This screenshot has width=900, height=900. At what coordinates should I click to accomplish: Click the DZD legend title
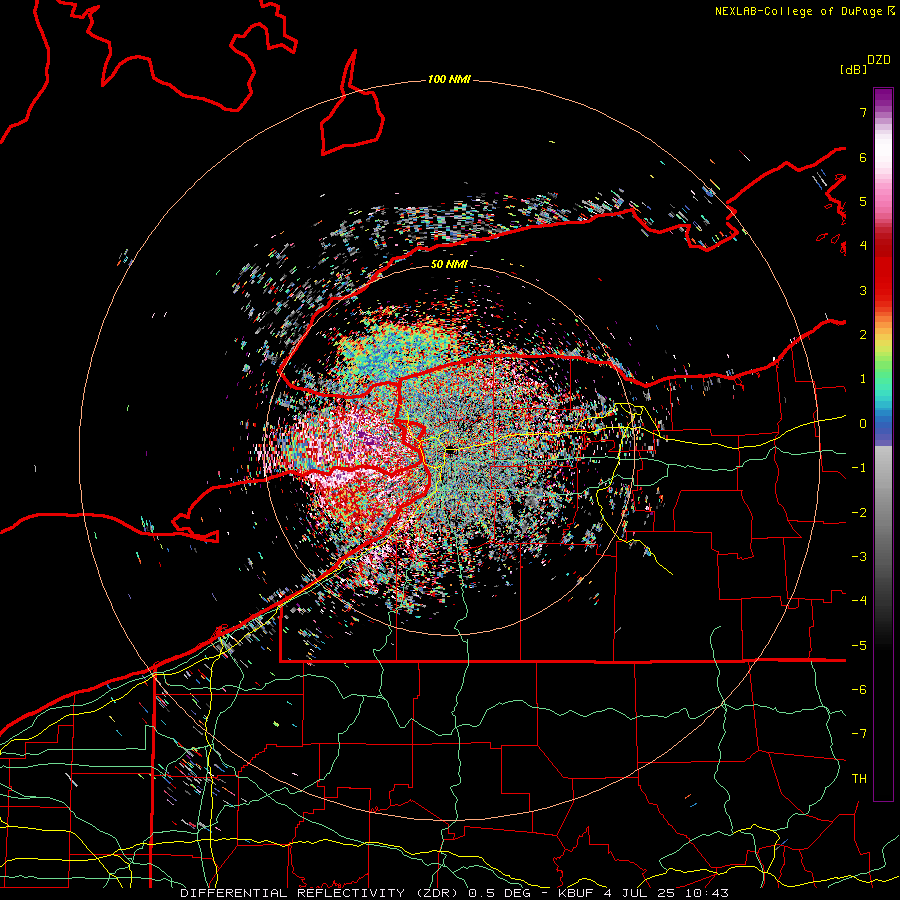click(879, 60)
